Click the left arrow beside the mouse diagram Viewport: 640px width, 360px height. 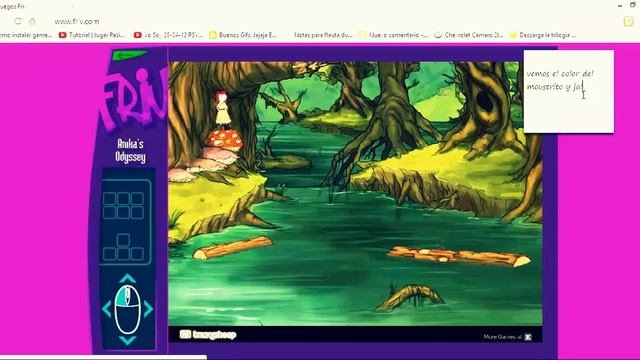click(107, 309)
